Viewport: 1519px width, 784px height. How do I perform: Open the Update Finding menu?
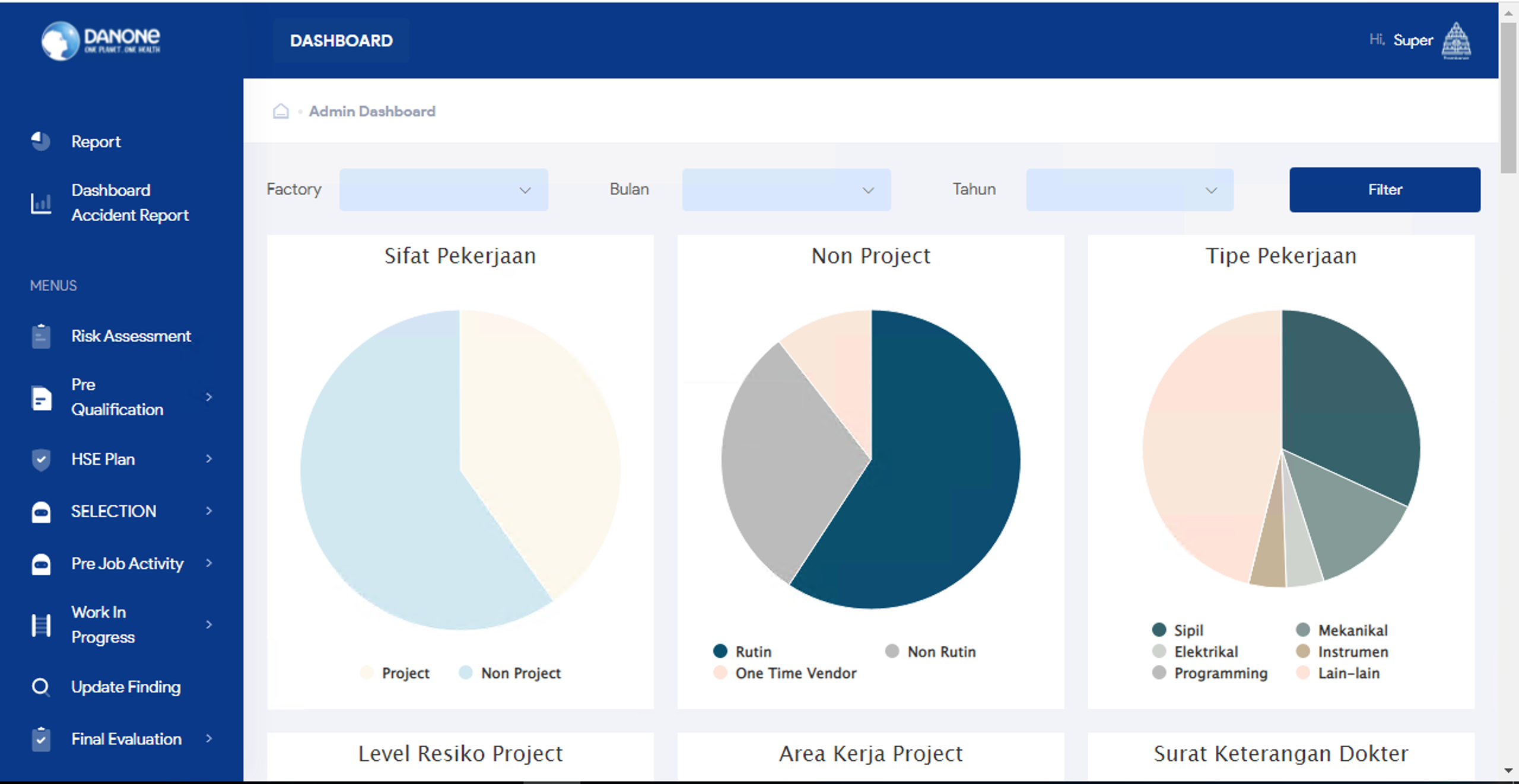(x=126, y=687)
